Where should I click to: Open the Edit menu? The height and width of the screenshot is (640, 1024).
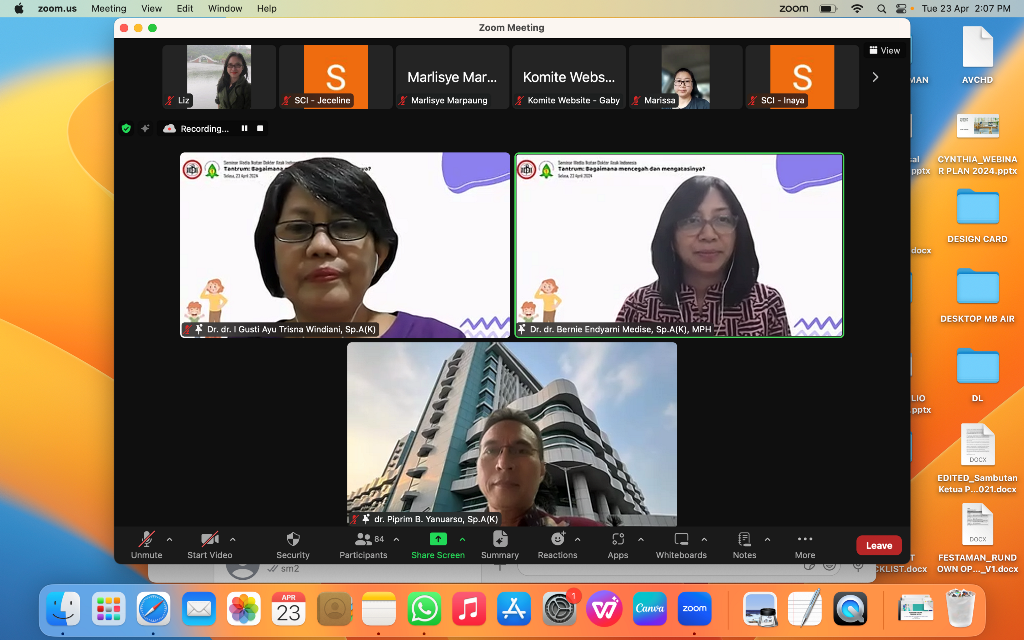(185, 8)
